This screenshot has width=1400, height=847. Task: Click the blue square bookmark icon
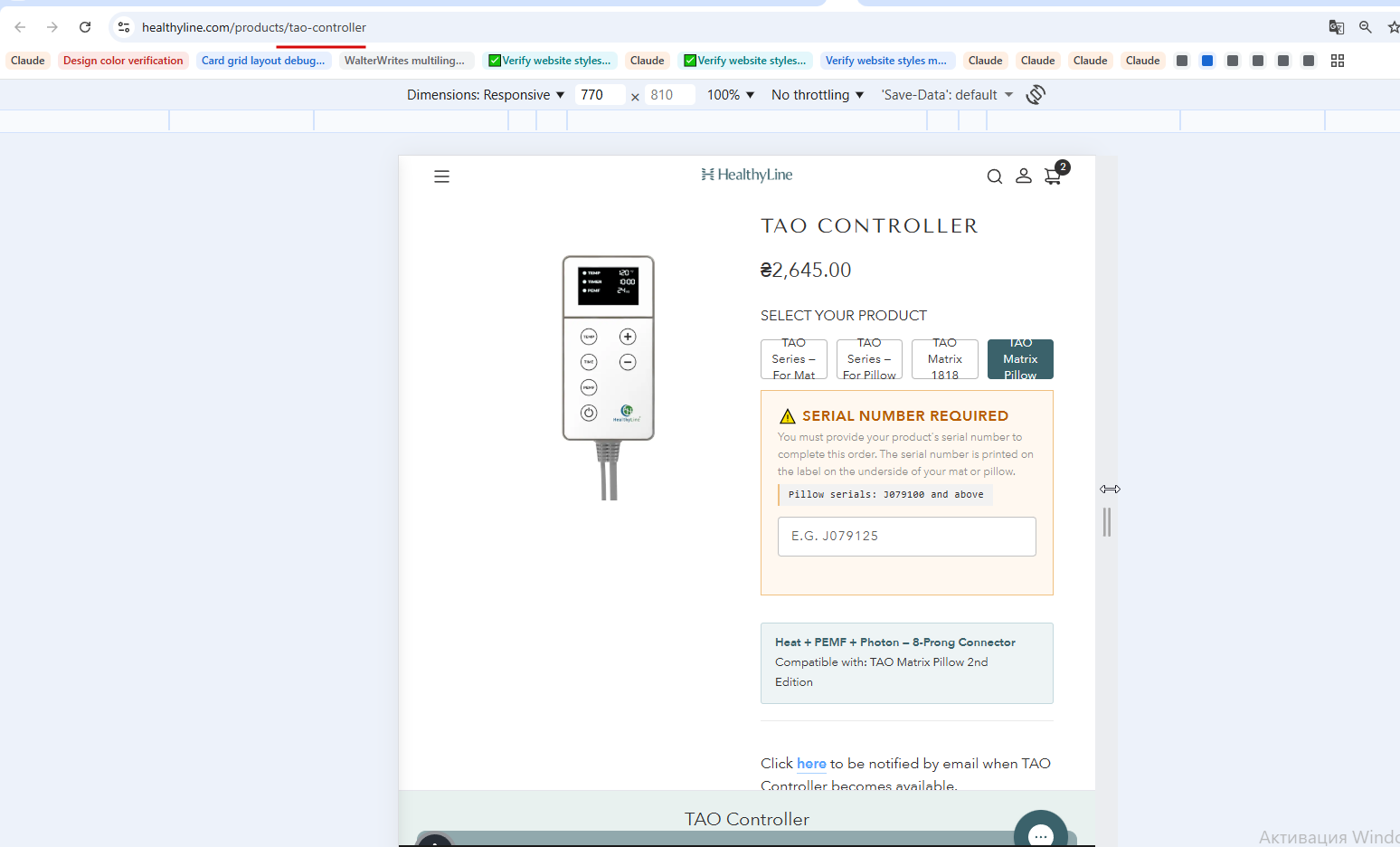coord(1207,61)
